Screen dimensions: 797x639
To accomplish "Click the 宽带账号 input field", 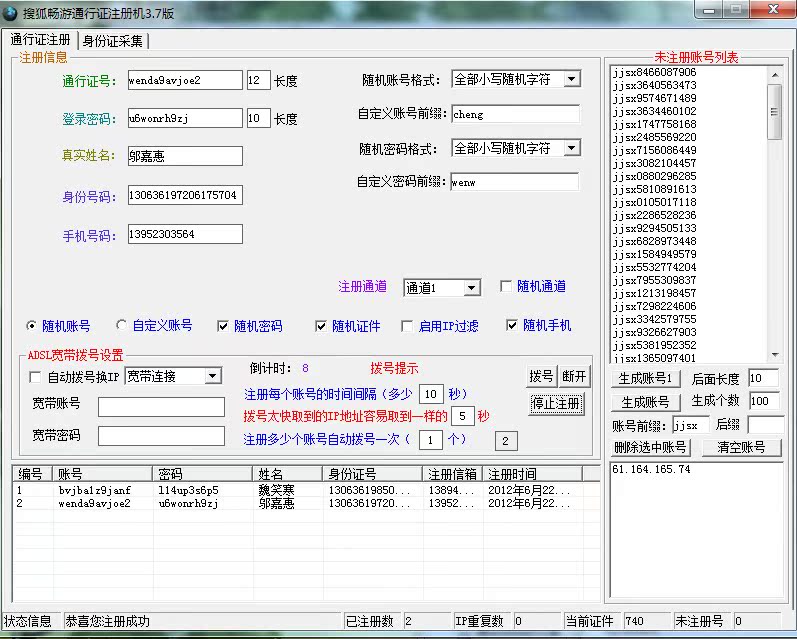I will 161,407.
